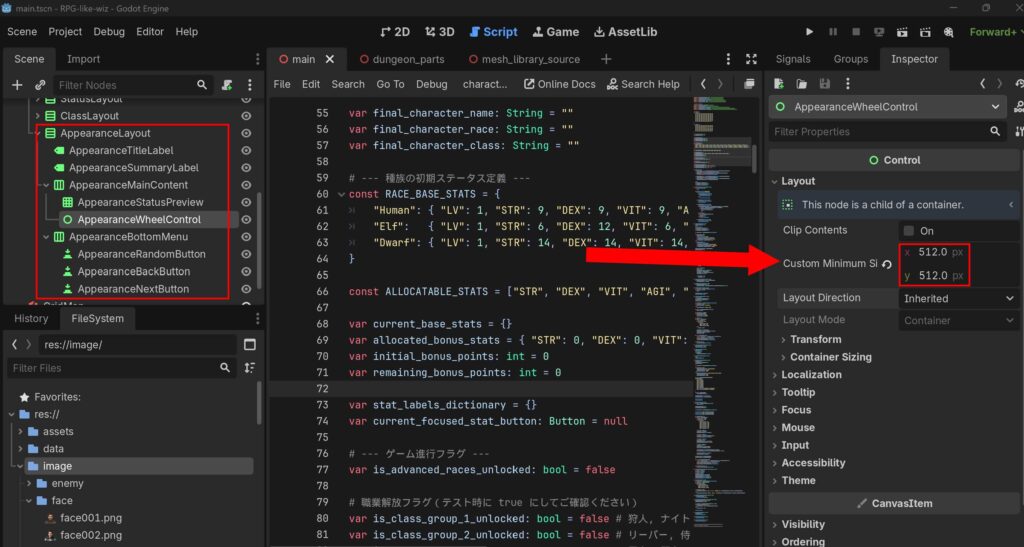Image resolution: width=1024 pixels, height=547 pixels.
Task: Add a new editor tab
Action: (606, 59)
